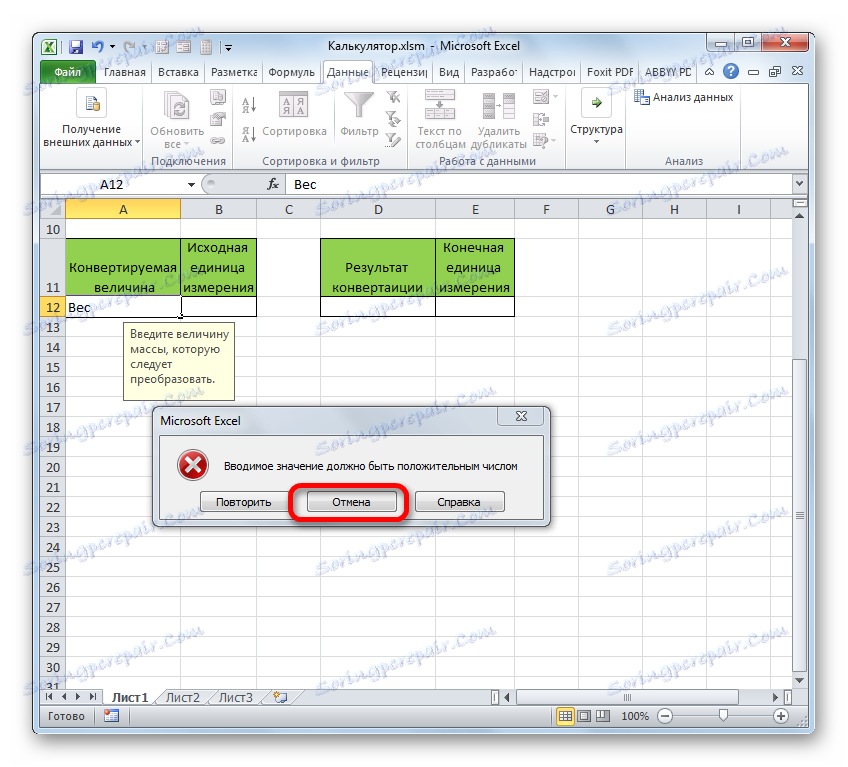Open Excel Help question mark icon
Screen dimensions: 848x767
[x=731, y=71]
